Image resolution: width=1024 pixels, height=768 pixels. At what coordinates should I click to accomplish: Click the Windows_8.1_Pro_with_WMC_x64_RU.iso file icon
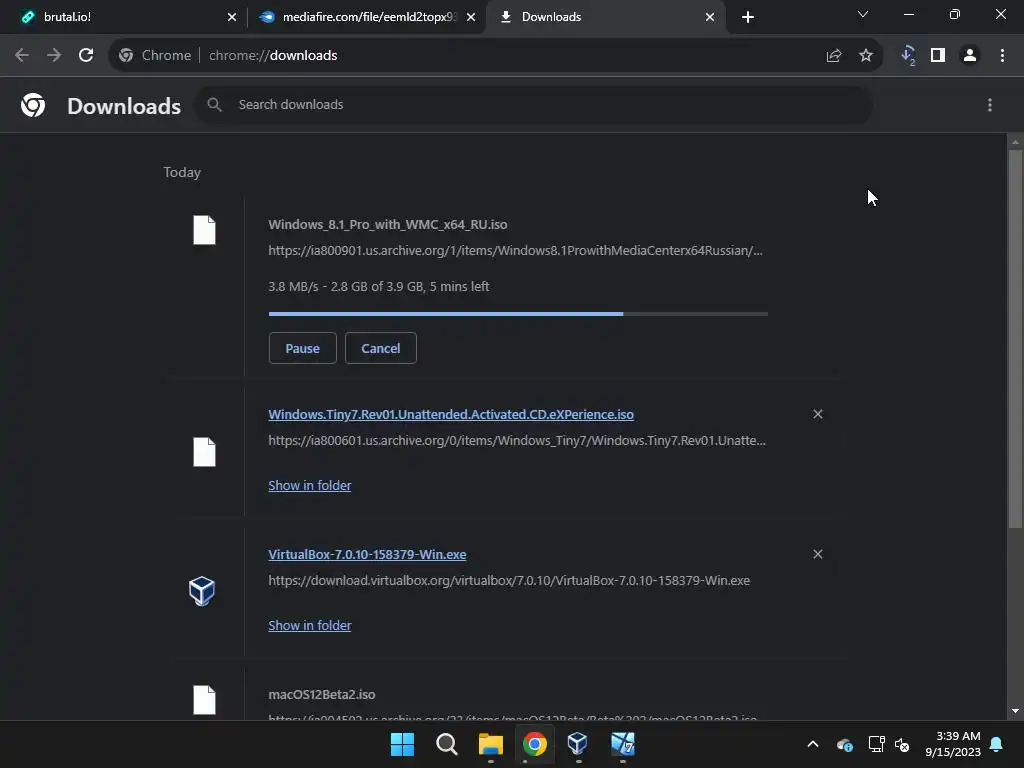click(x=204, y=230)
